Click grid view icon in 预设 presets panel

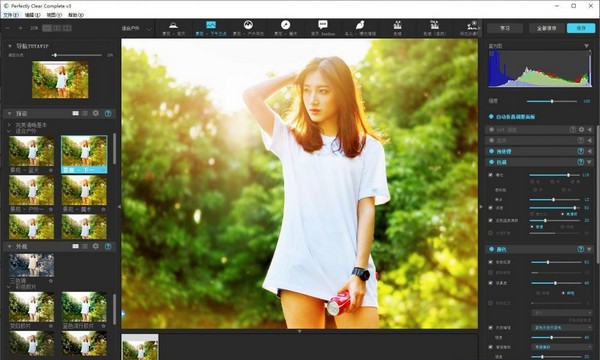point(76,113)
